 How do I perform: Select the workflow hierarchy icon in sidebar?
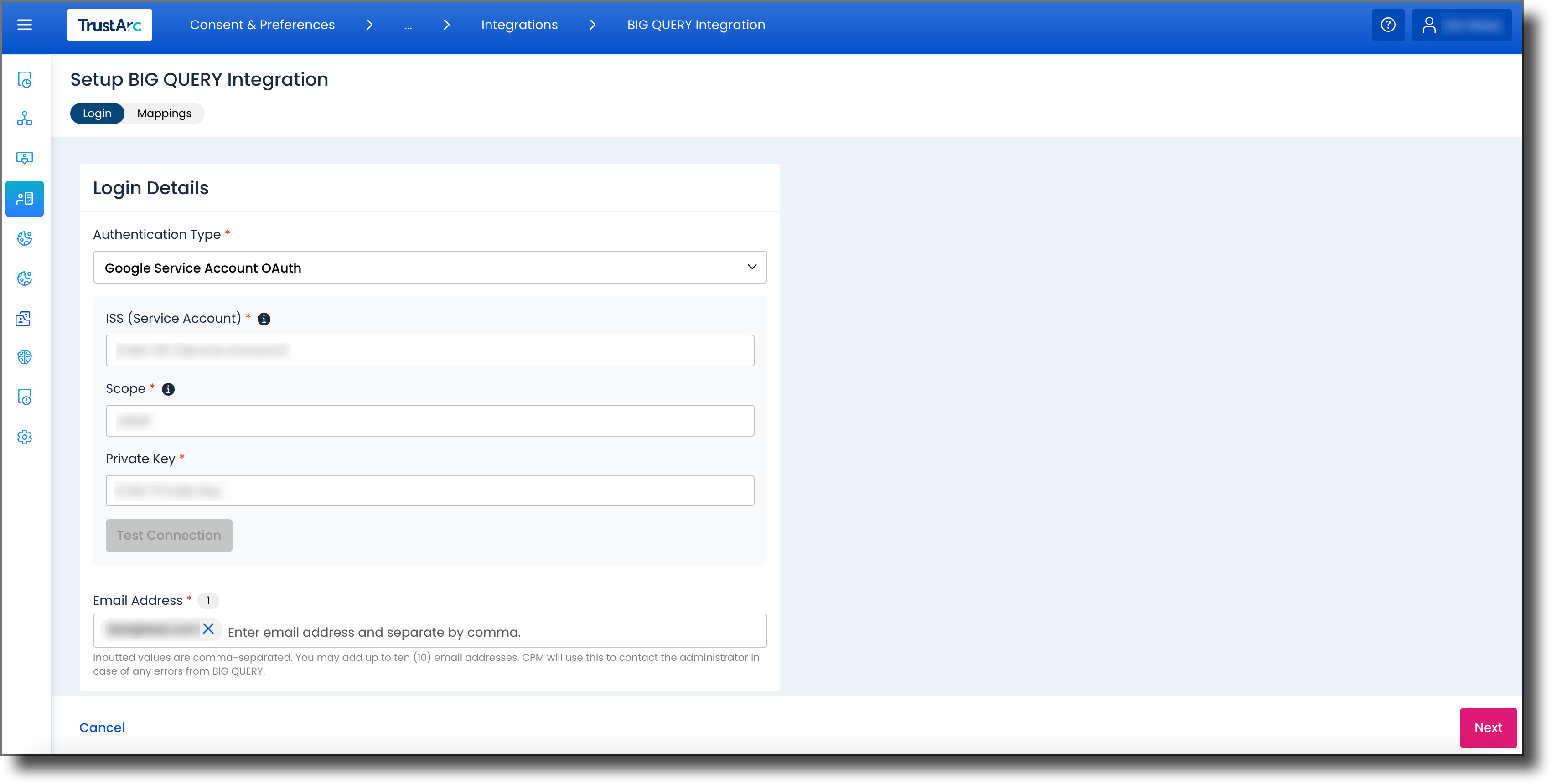pyautogui.click(x=24, y=119)
